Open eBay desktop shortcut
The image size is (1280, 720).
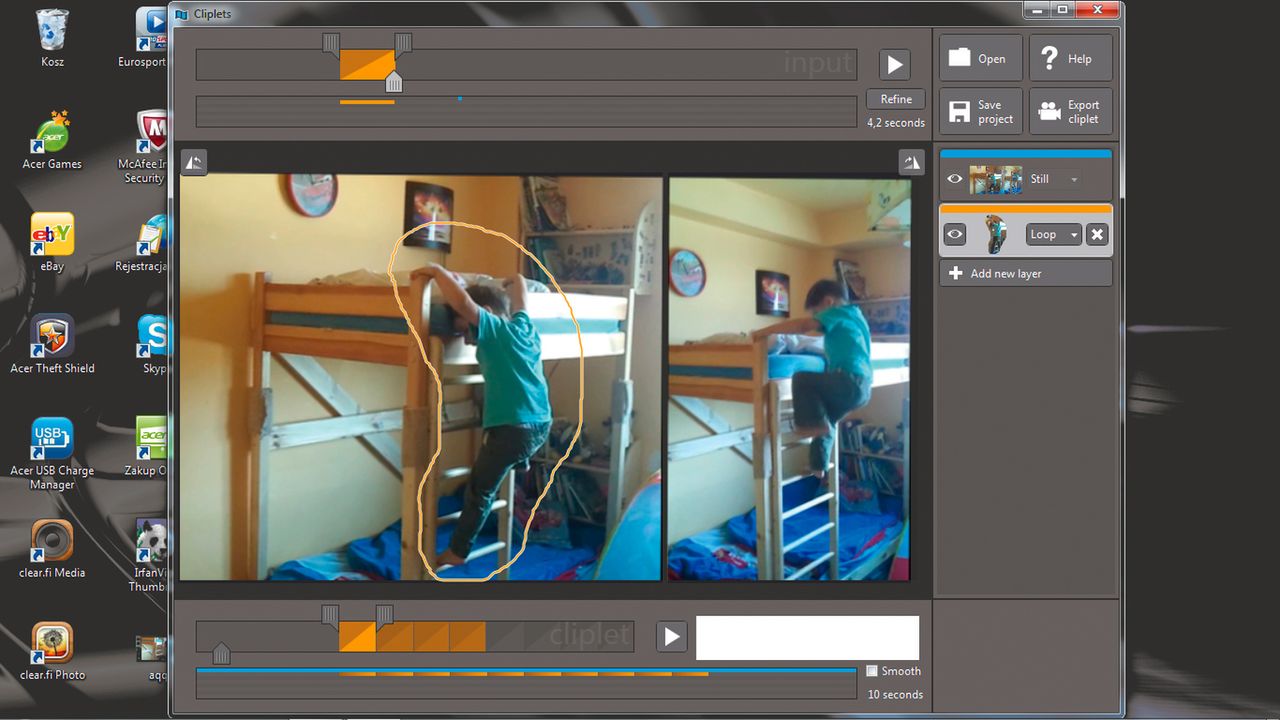coord(52,242)
